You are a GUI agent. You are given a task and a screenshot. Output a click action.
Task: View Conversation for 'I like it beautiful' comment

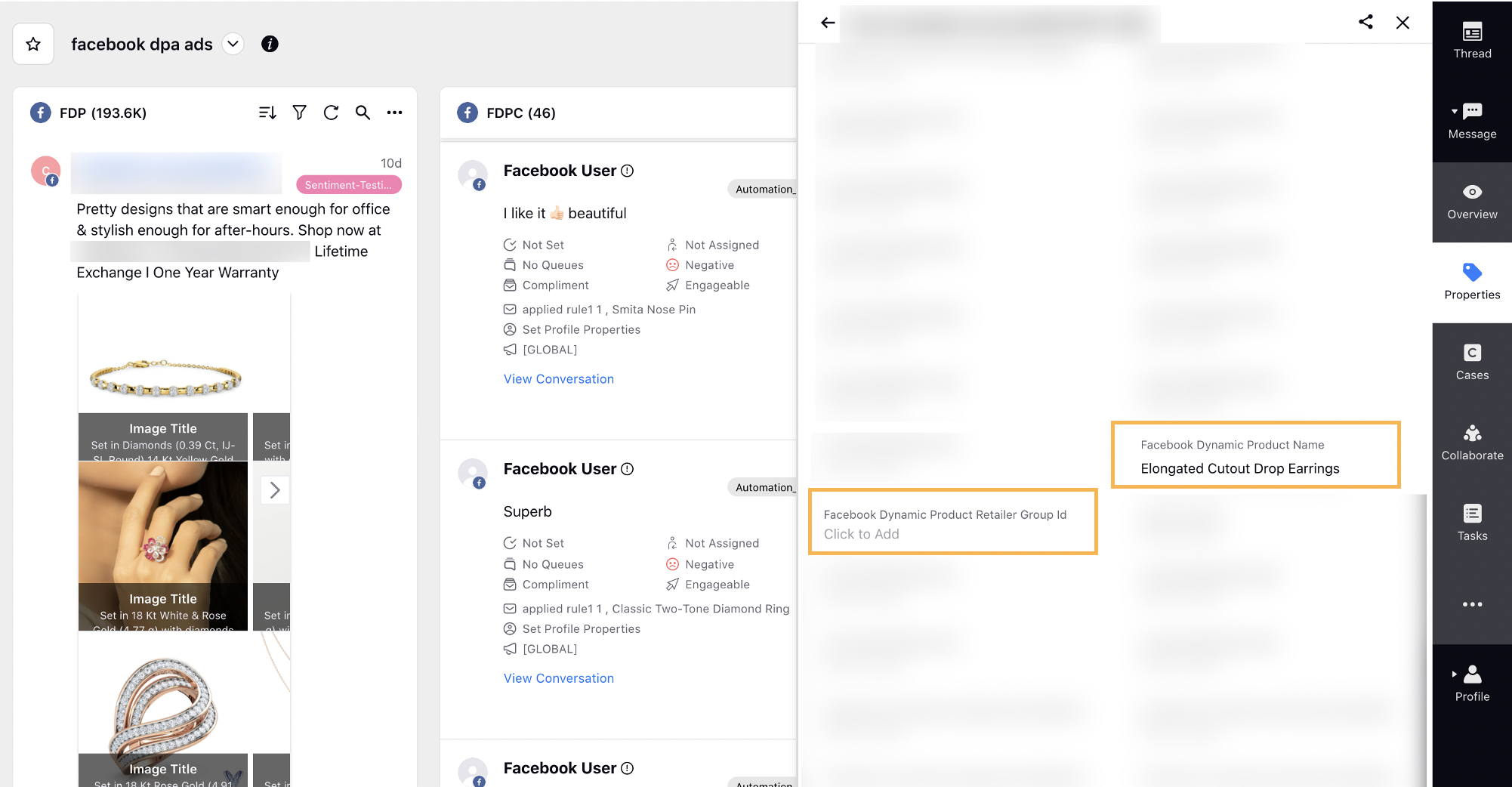click(x=558, y=379)
